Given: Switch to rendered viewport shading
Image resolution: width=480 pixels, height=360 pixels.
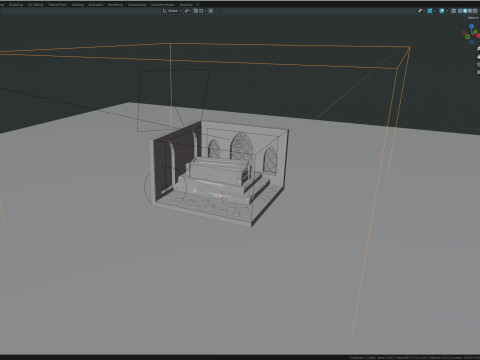Looking at the screenshot, I should click(475, 11).
